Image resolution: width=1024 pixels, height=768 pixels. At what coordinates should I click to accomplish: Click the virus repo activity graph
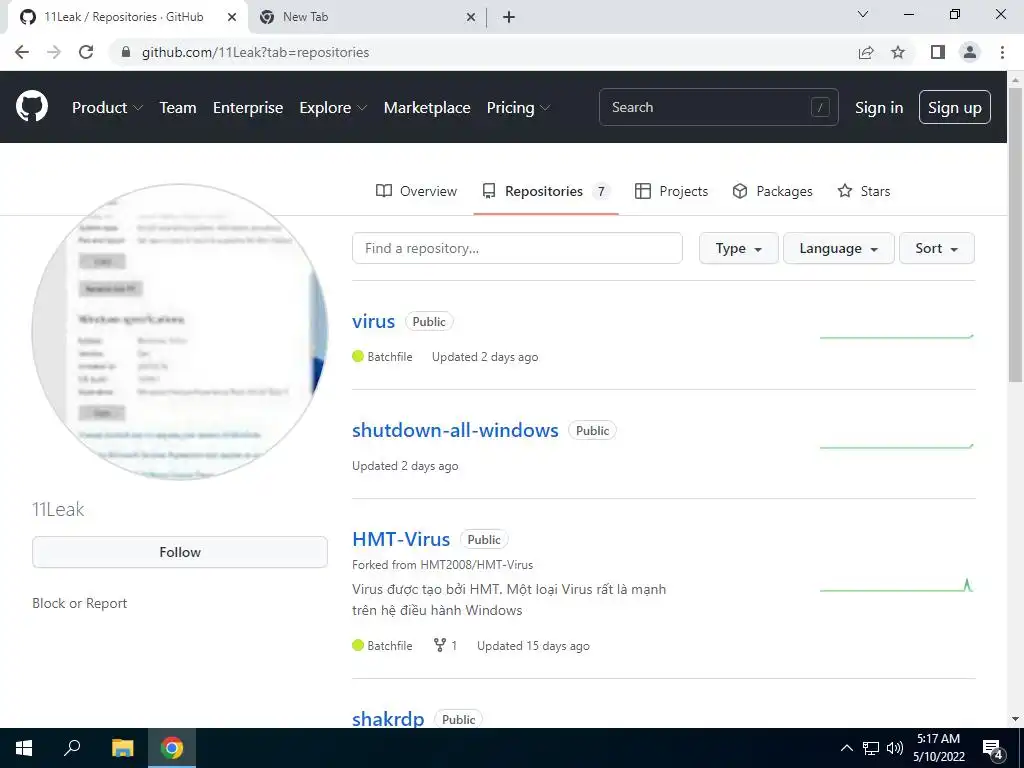897,336
